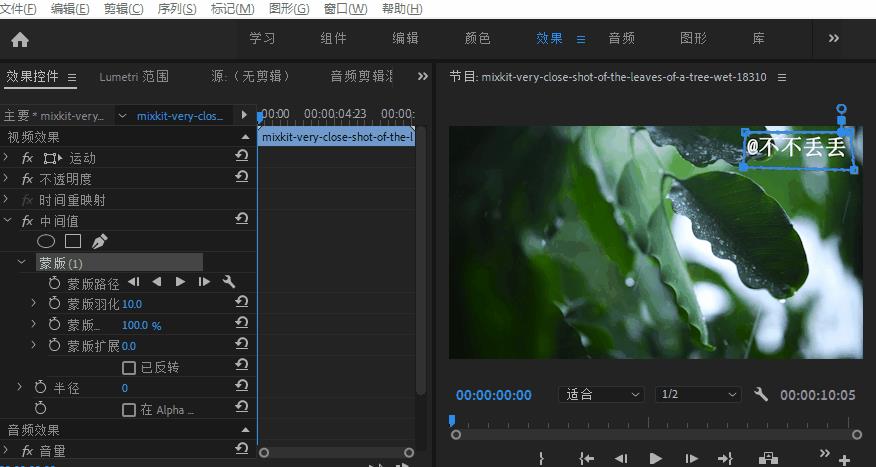
Task: Click the Lift button icon
Action: click(769, 459)
